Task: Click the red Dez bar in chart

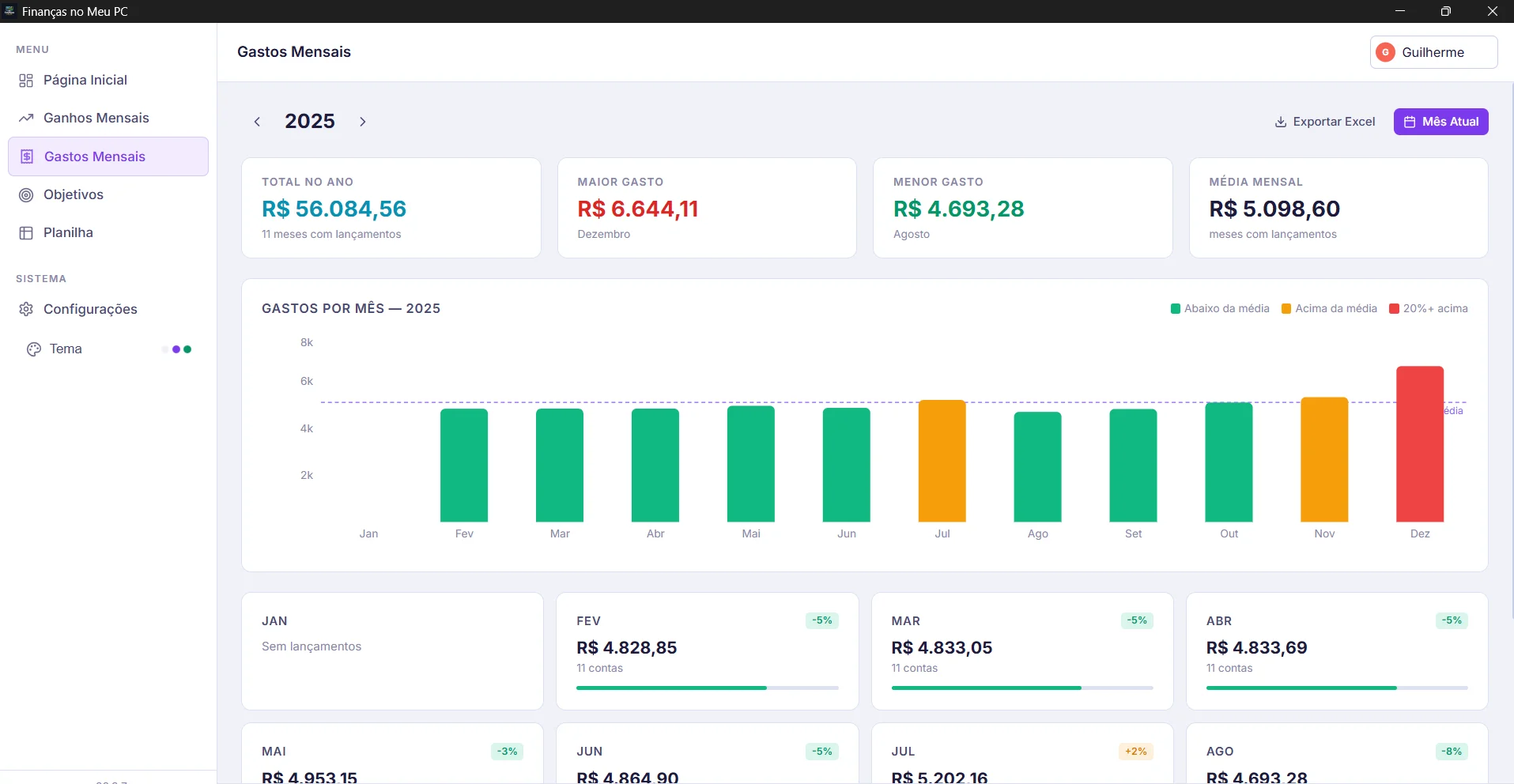Action: [1419, 444]
